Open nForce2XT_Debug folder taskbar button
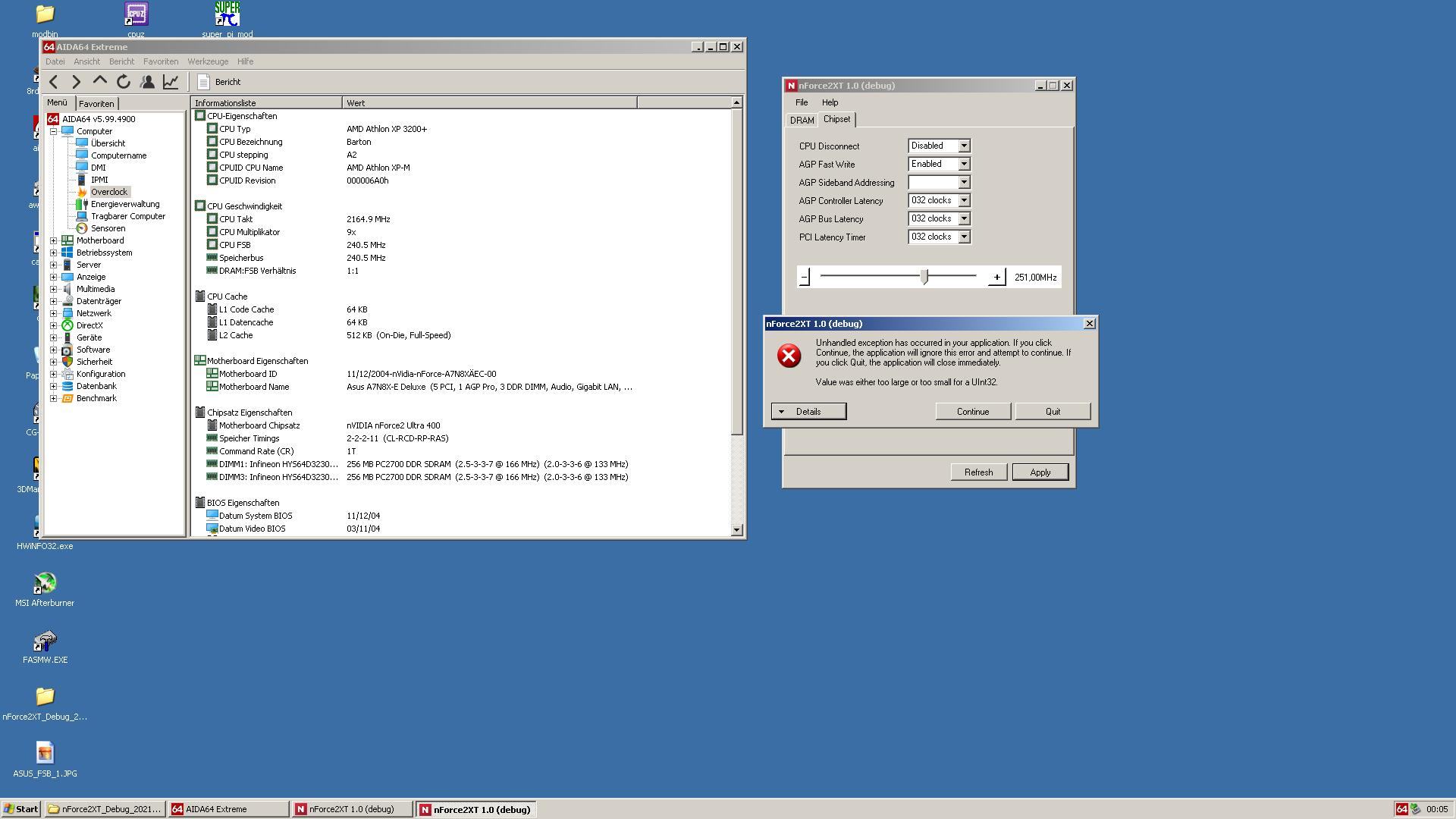This screenshot has width=1456, height=819. point(105,809)
